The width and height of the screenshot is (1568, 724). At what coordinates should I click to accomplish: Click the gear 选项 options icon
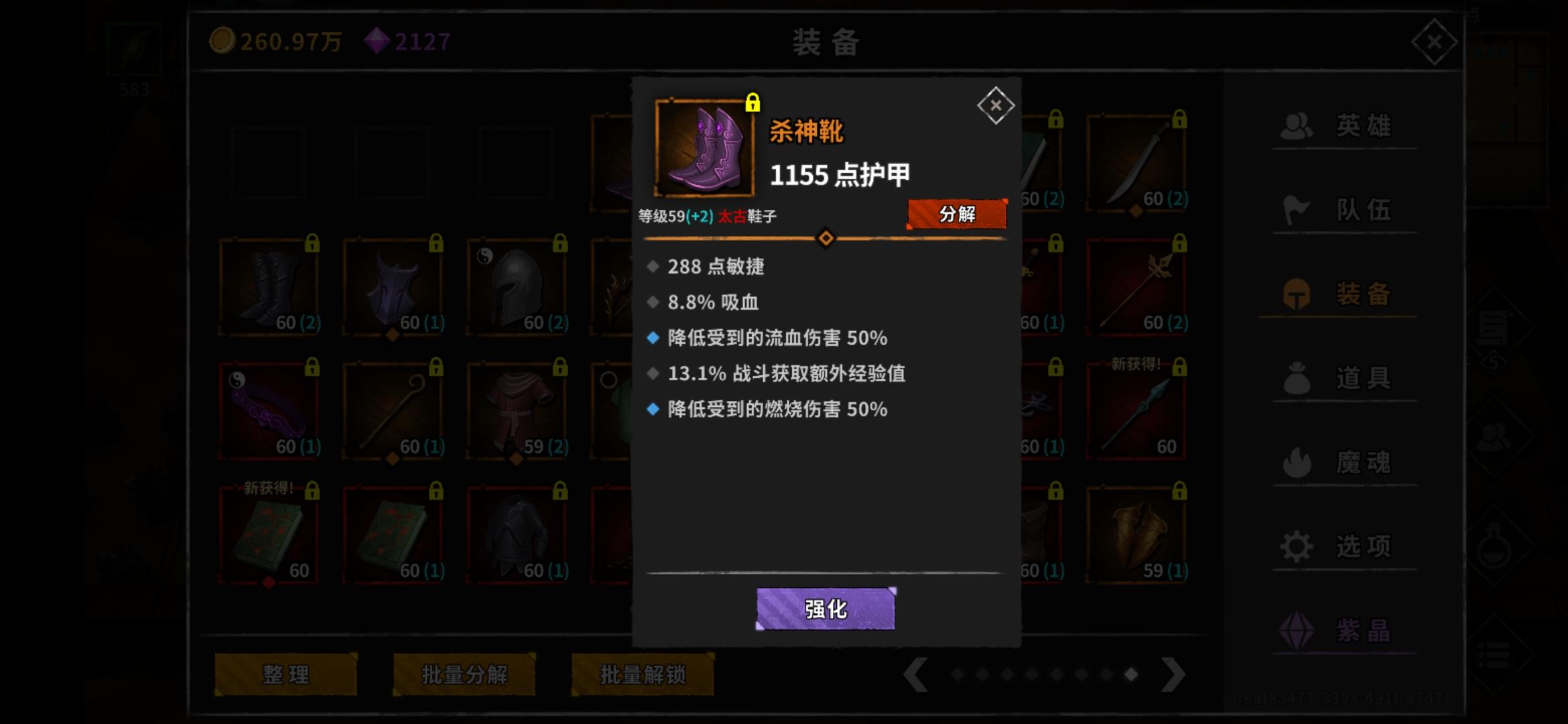pos(1297,546)
